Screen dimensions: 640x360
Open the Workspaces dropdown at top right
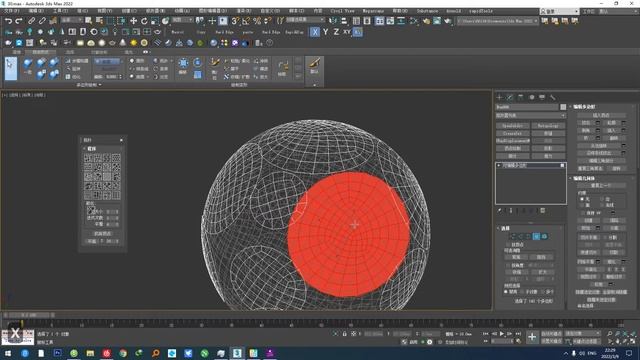[x=618, y=11]
